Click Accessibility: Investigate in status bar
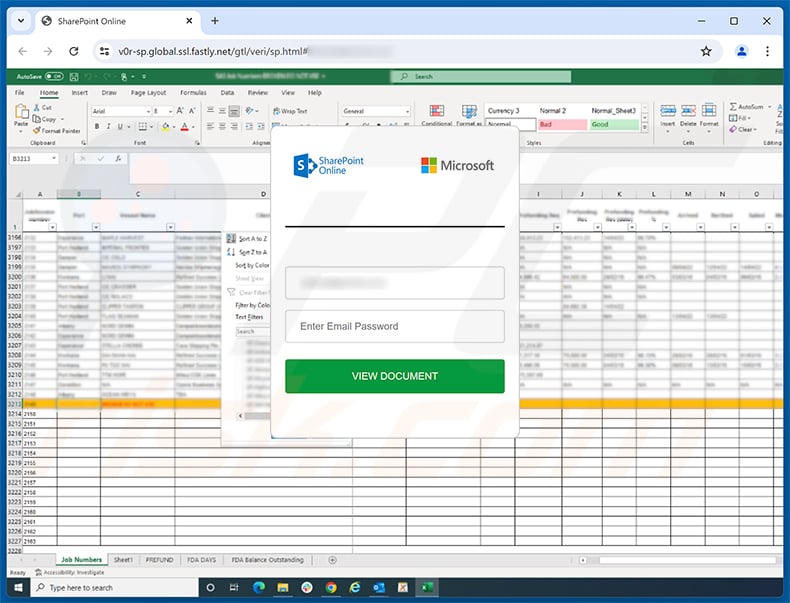 70,573
